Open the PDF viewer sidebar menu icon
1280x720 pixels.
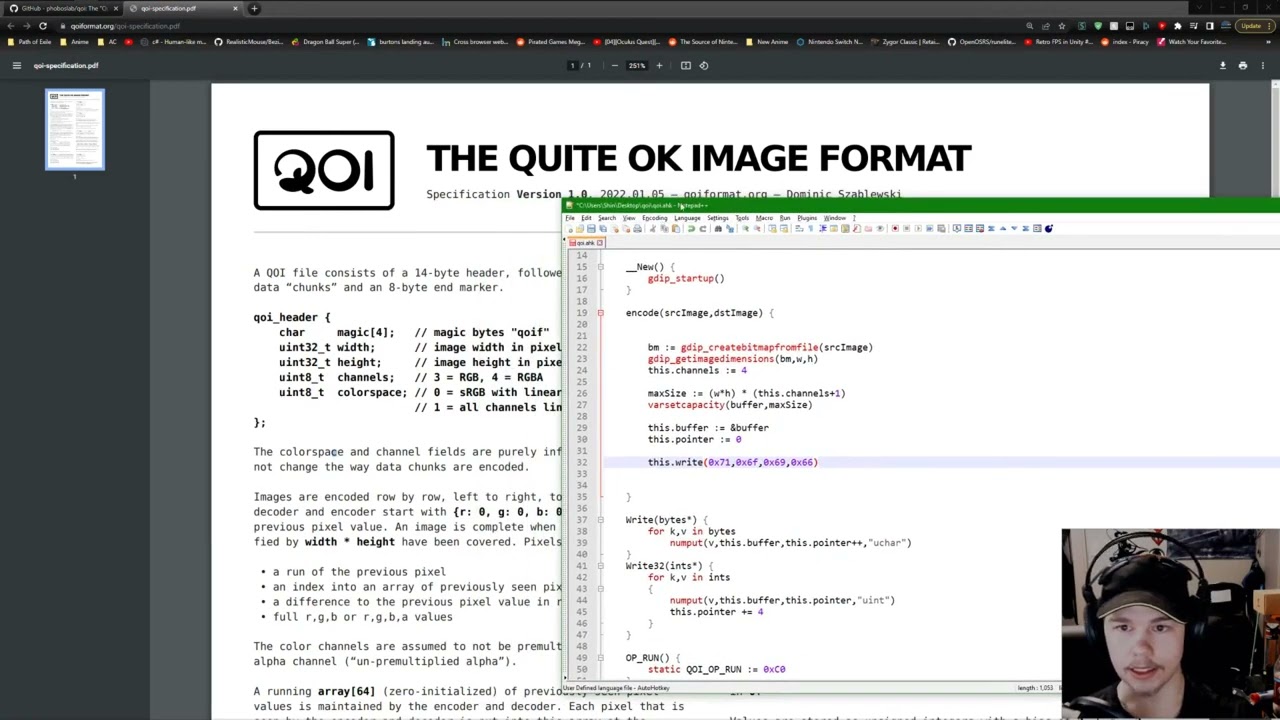[x=16, y=65]
